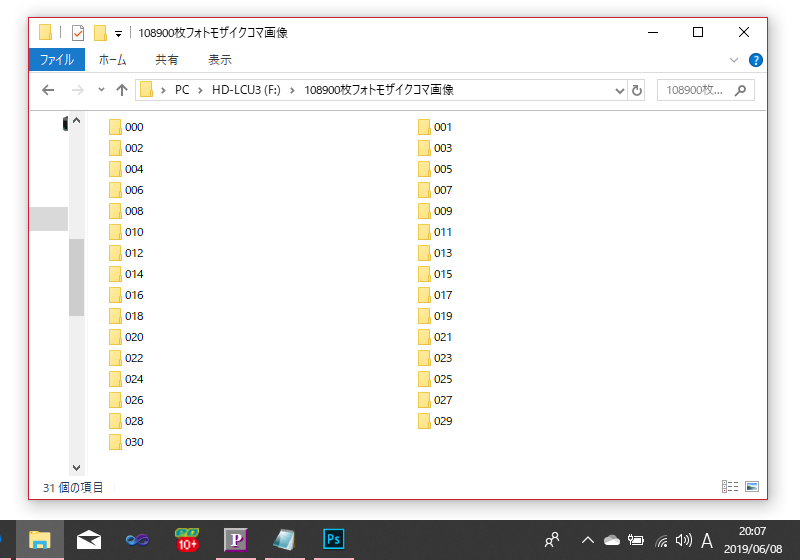Viewport: 800px width, 560px height.
Task: Go forward with the right arrow
Action: click(x=78, y=90)
